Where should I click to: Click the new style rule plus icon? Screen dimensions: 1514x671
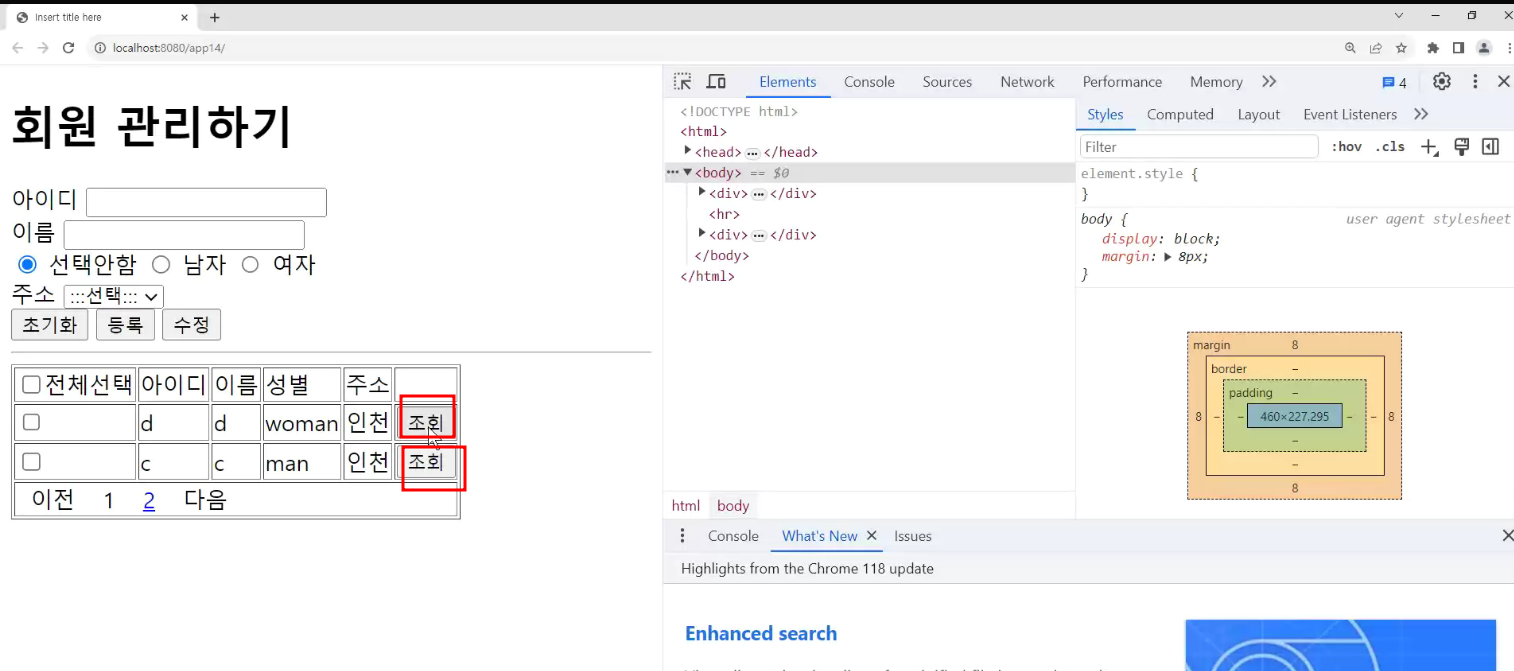(x=1430, y=147)
